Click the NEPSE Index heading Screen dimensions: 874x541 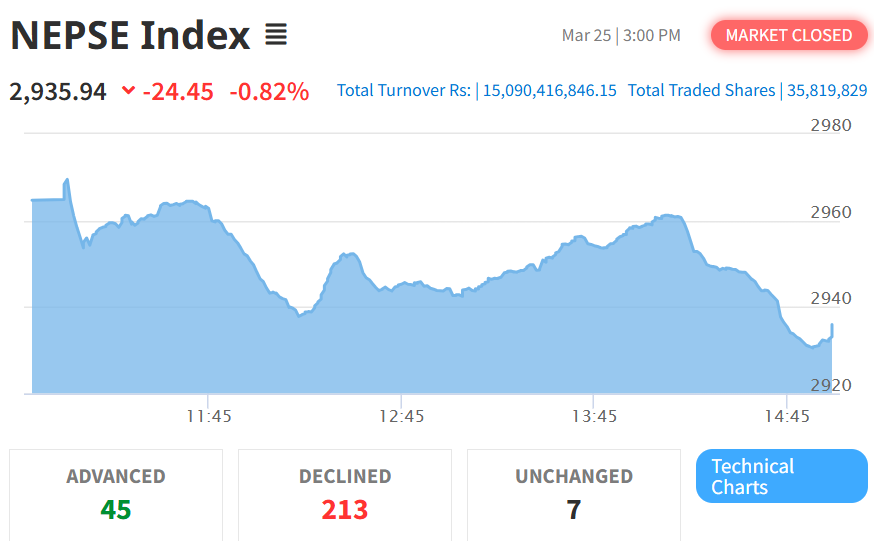(x=130, y=36)
